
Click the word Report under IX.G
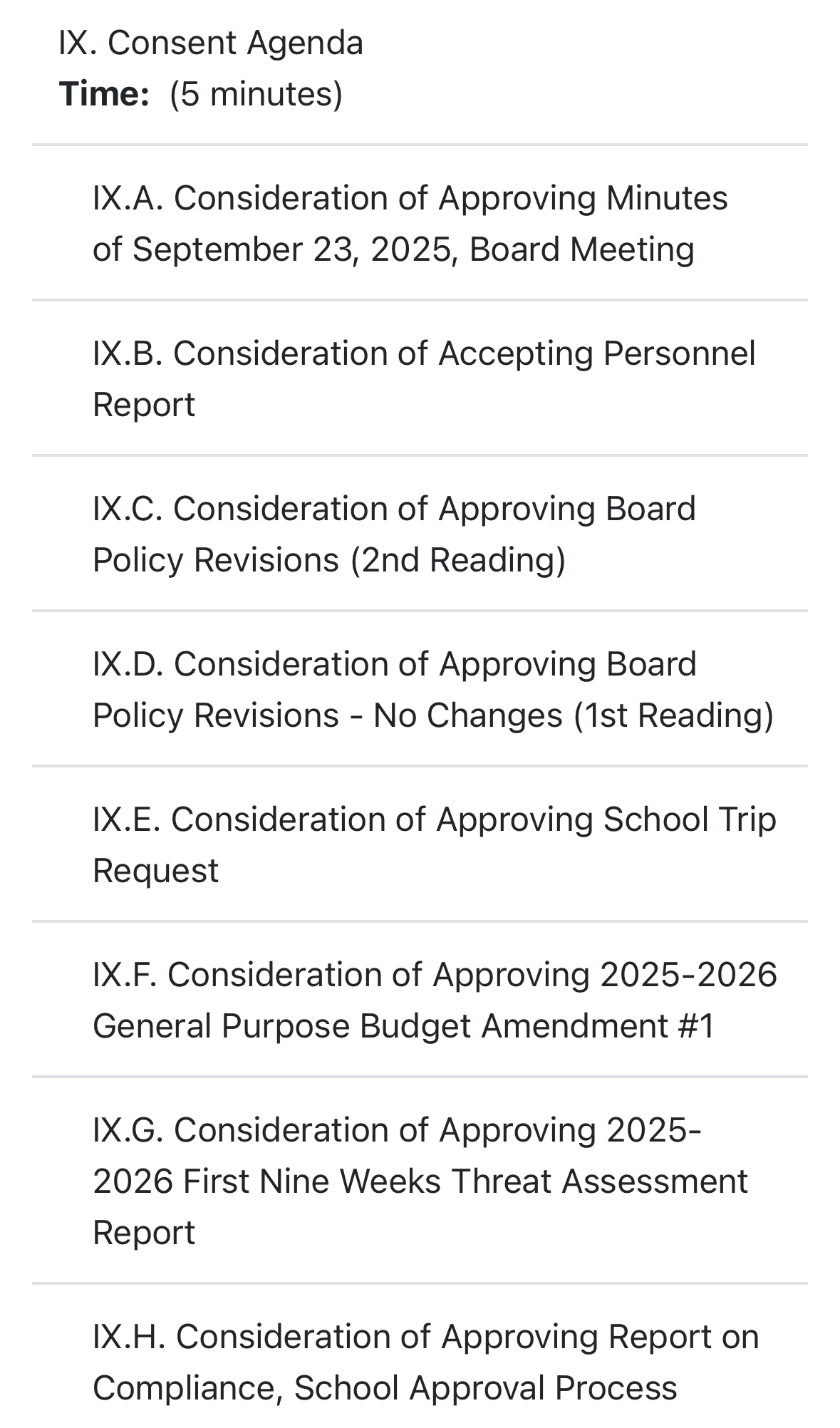pyautogui.click(x=144, y=1233)
